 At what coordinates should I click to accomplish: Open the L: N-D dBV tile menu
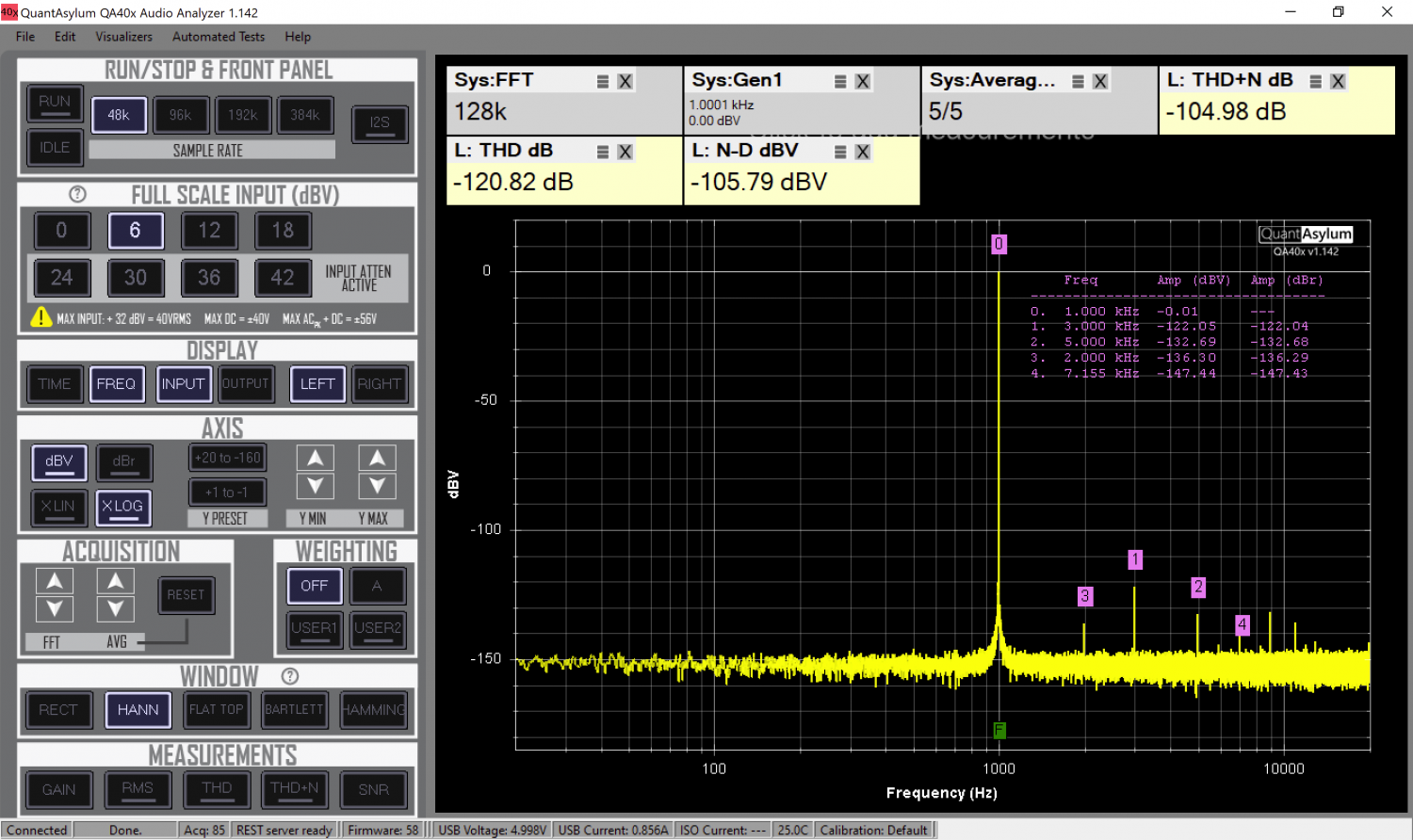click(840, 152)
